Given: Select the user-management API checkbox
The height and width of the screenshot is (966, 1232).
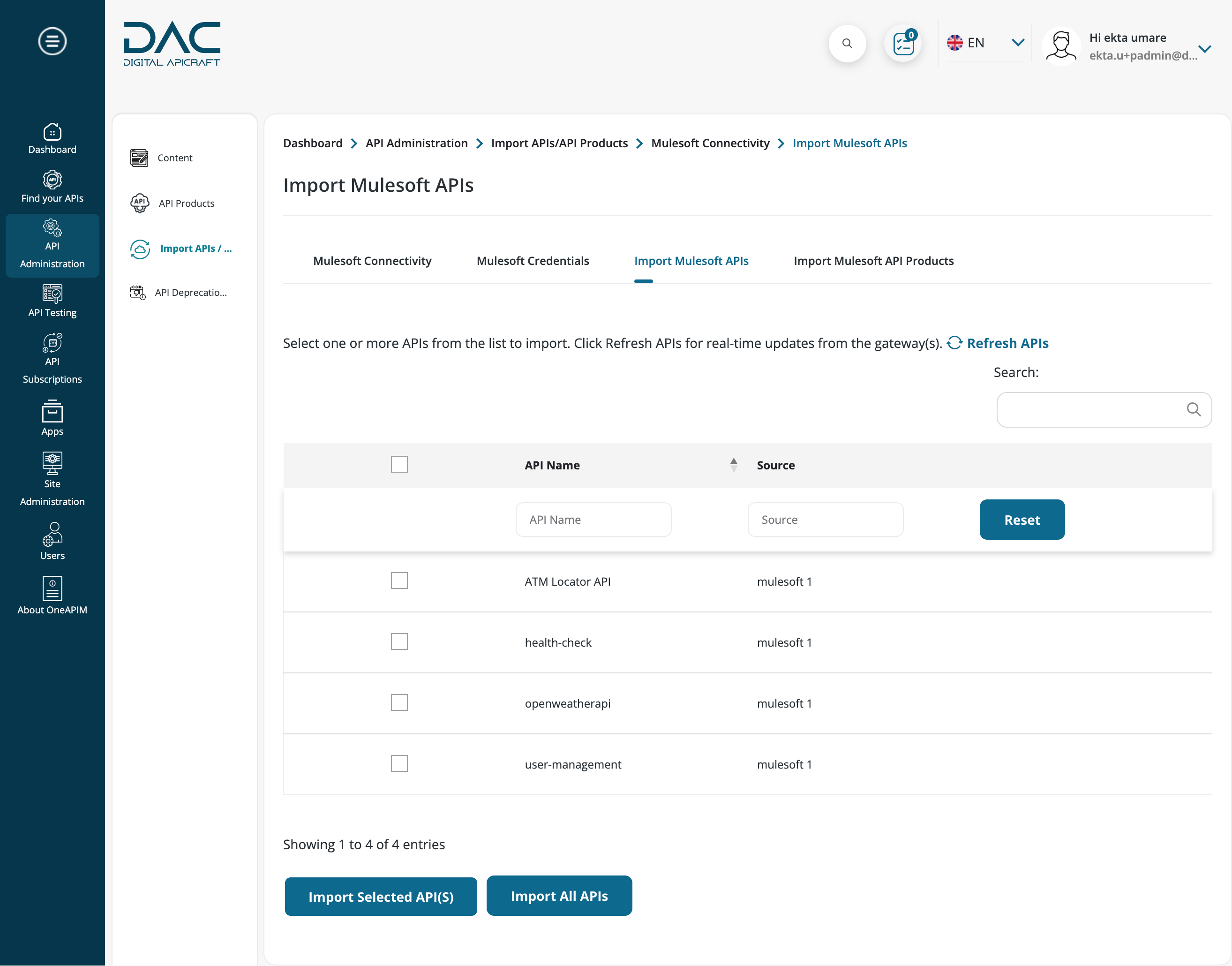Looking at the screenshot, I should (399, 763).
